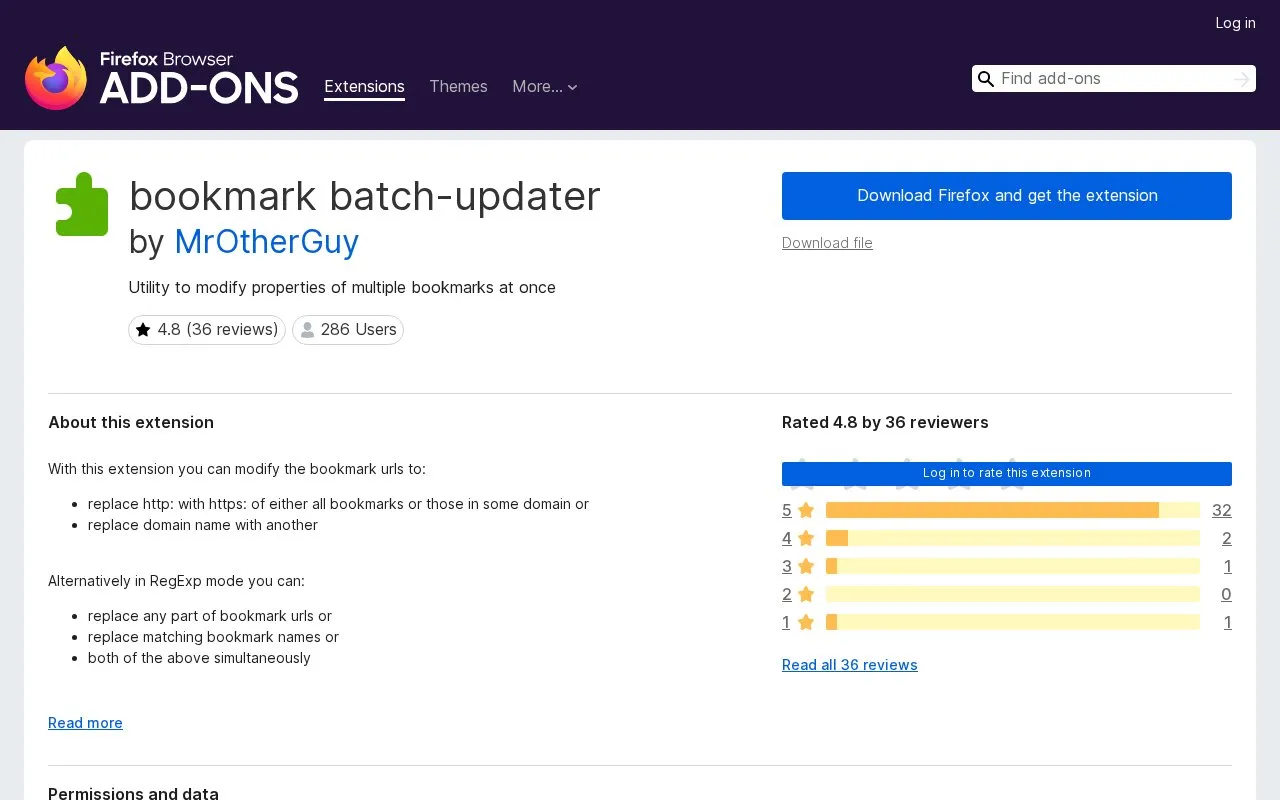Focus the Find add-ons search field

(x=1114, y=79)
